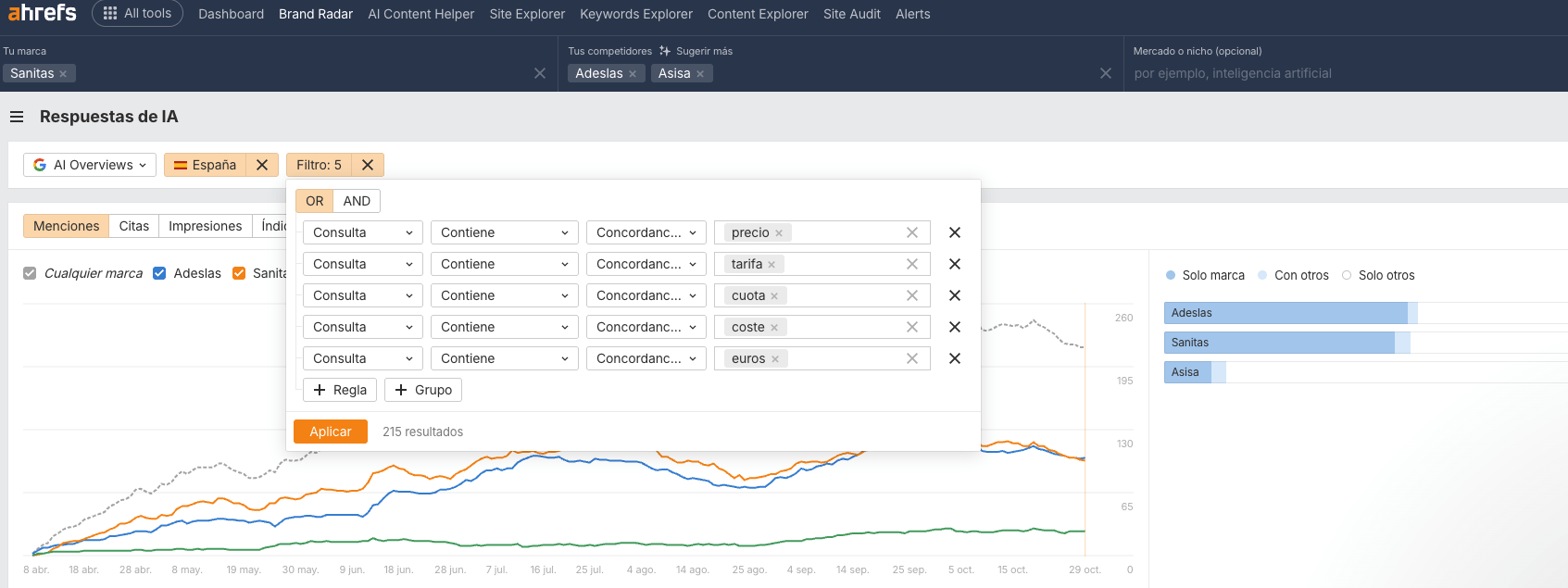
Task: Delete the 'euros' filter rule row
Action: (955, 358)
